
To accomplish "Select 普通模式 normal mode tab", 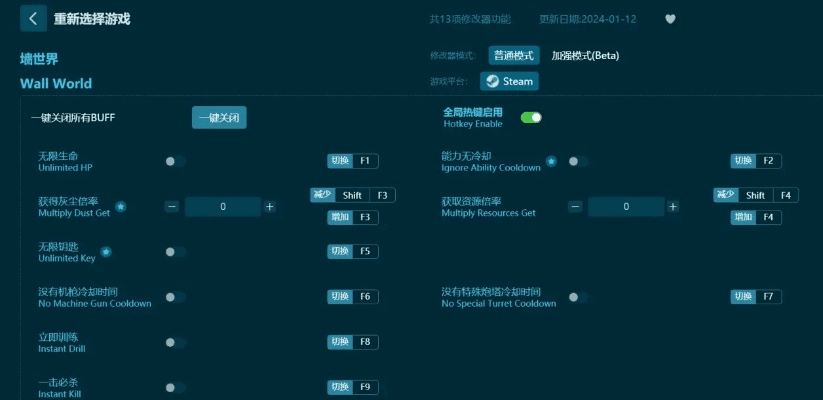I will (514, 56).
